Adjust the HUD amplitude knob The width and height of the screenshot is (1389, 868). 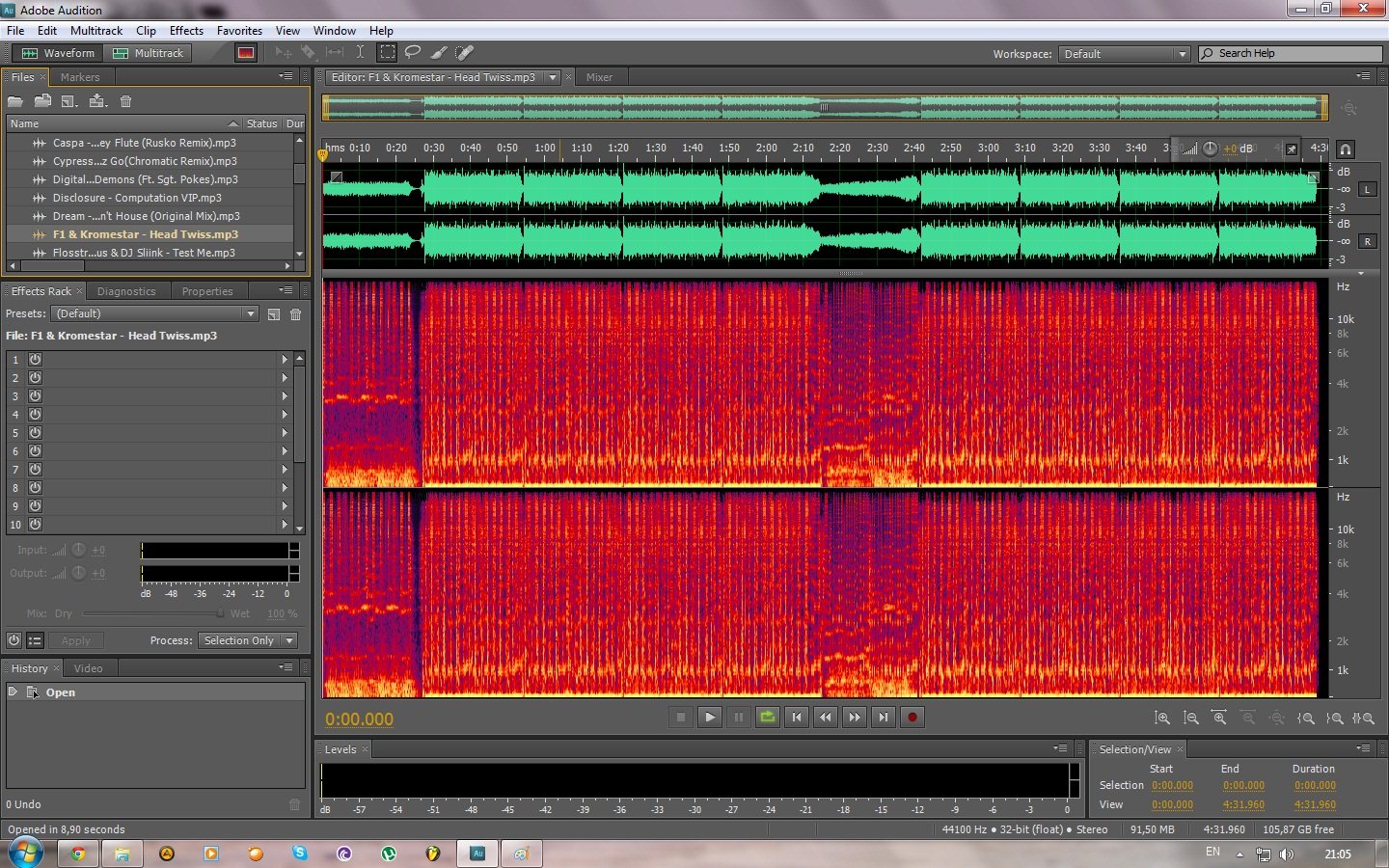1211,149
